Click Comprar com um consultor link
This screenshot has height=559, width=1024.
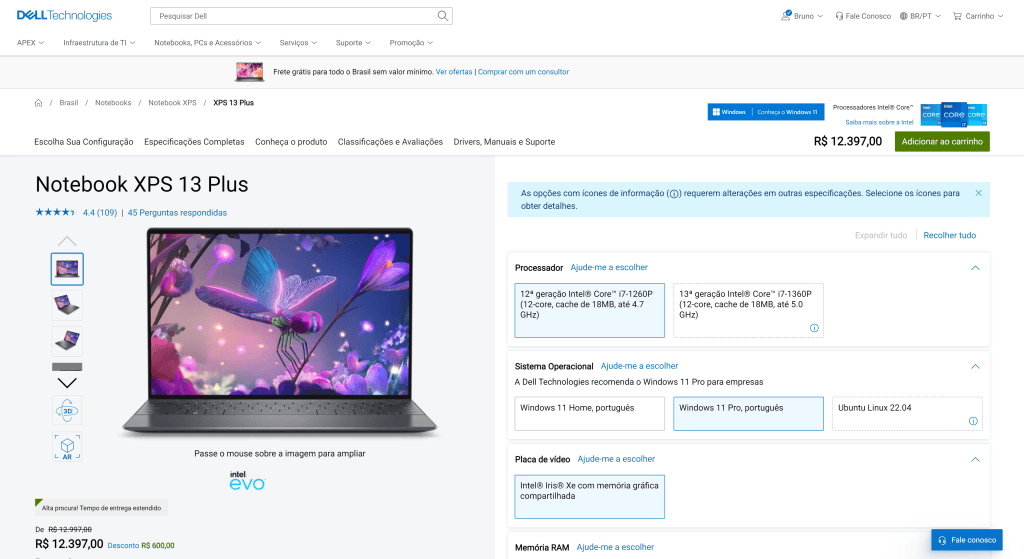tap(523, 72)
